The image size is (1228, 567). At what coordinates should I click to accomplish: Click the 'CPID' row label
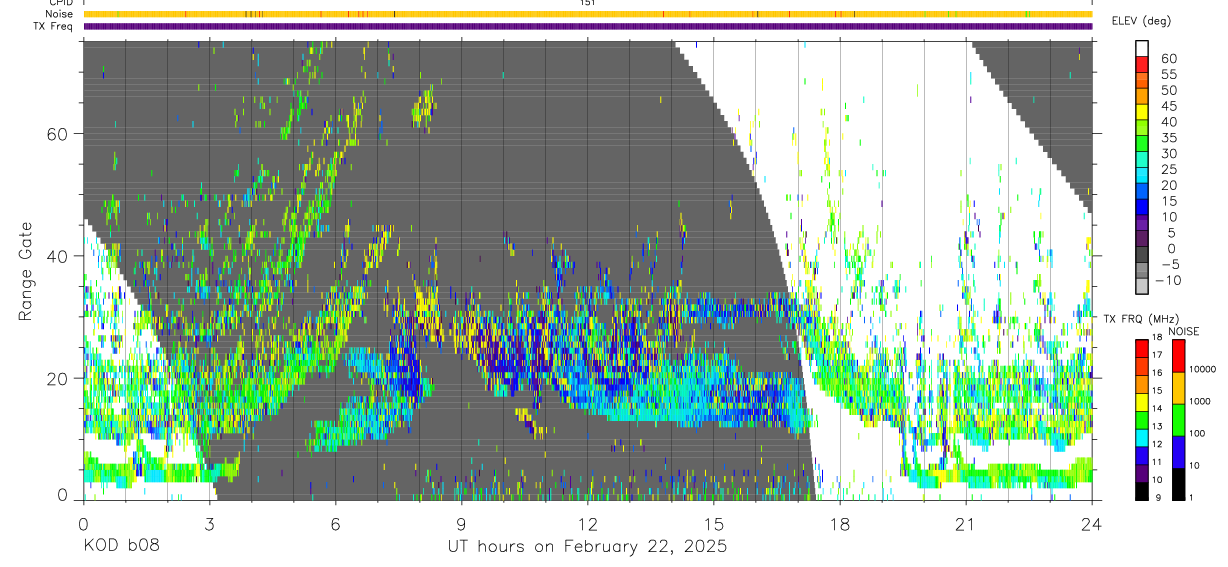click(x=60, y=3)
